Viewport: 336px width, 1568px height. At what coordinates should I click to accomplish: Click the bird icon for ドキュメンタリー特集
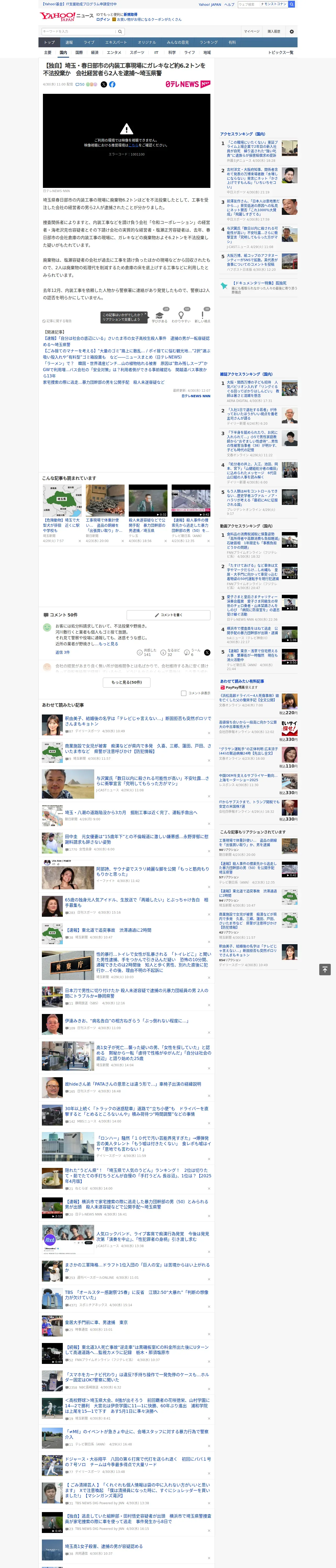(225, 285)
